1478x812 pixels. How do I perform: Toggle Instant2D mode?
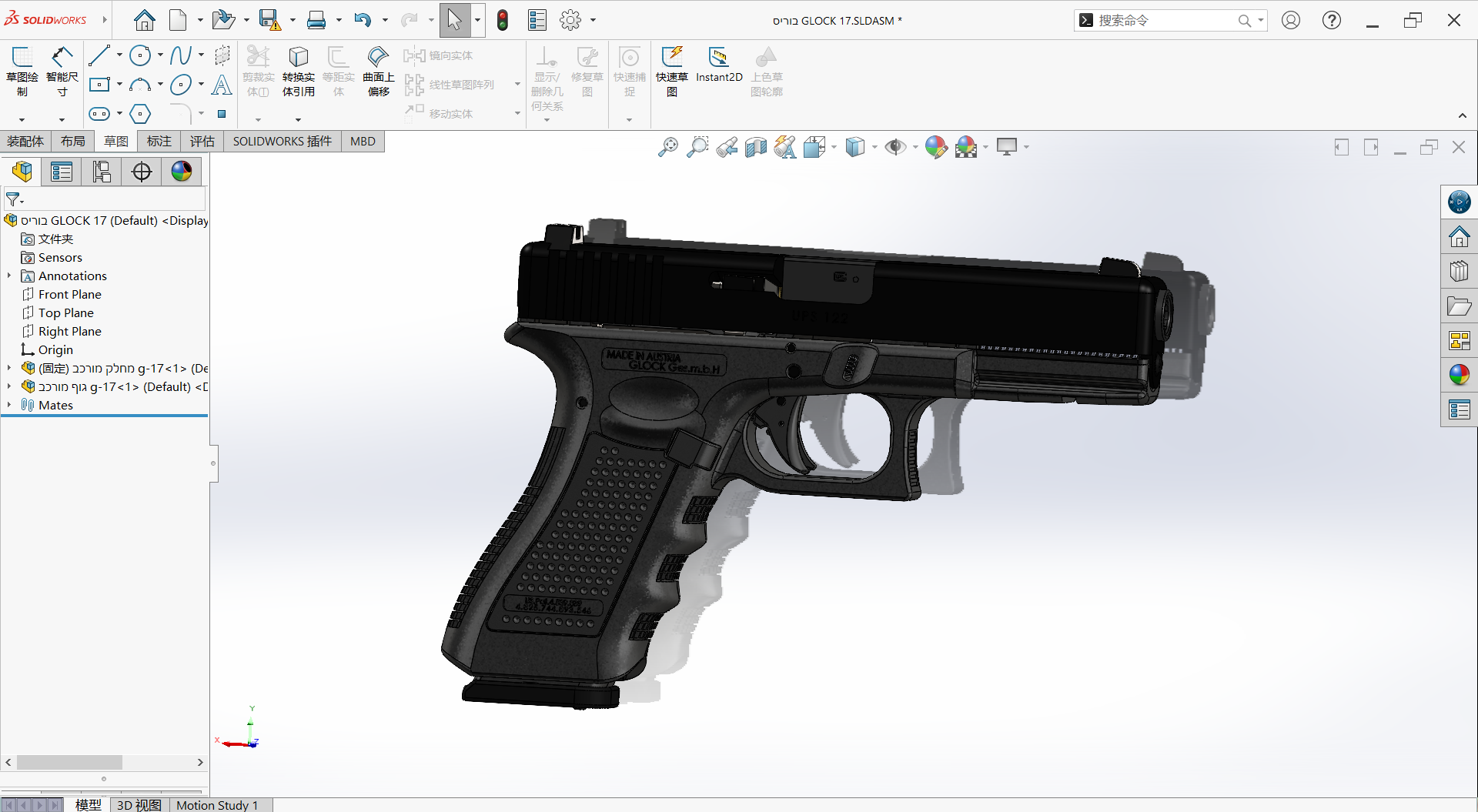(x=719, y=65)
